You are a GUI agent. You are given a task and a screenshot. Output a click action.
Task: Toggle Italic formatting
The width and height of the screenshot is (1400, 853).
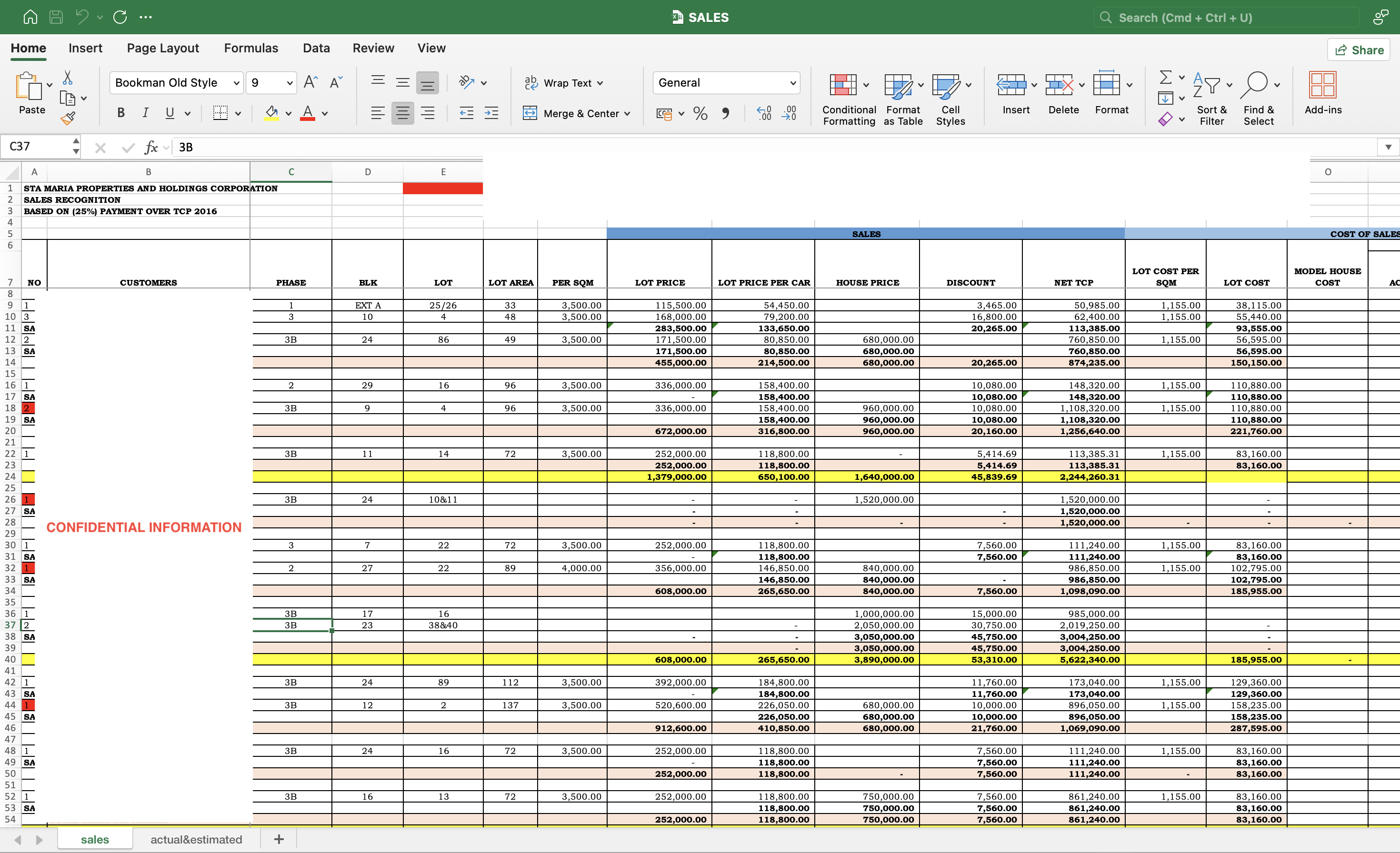(145, 113)
